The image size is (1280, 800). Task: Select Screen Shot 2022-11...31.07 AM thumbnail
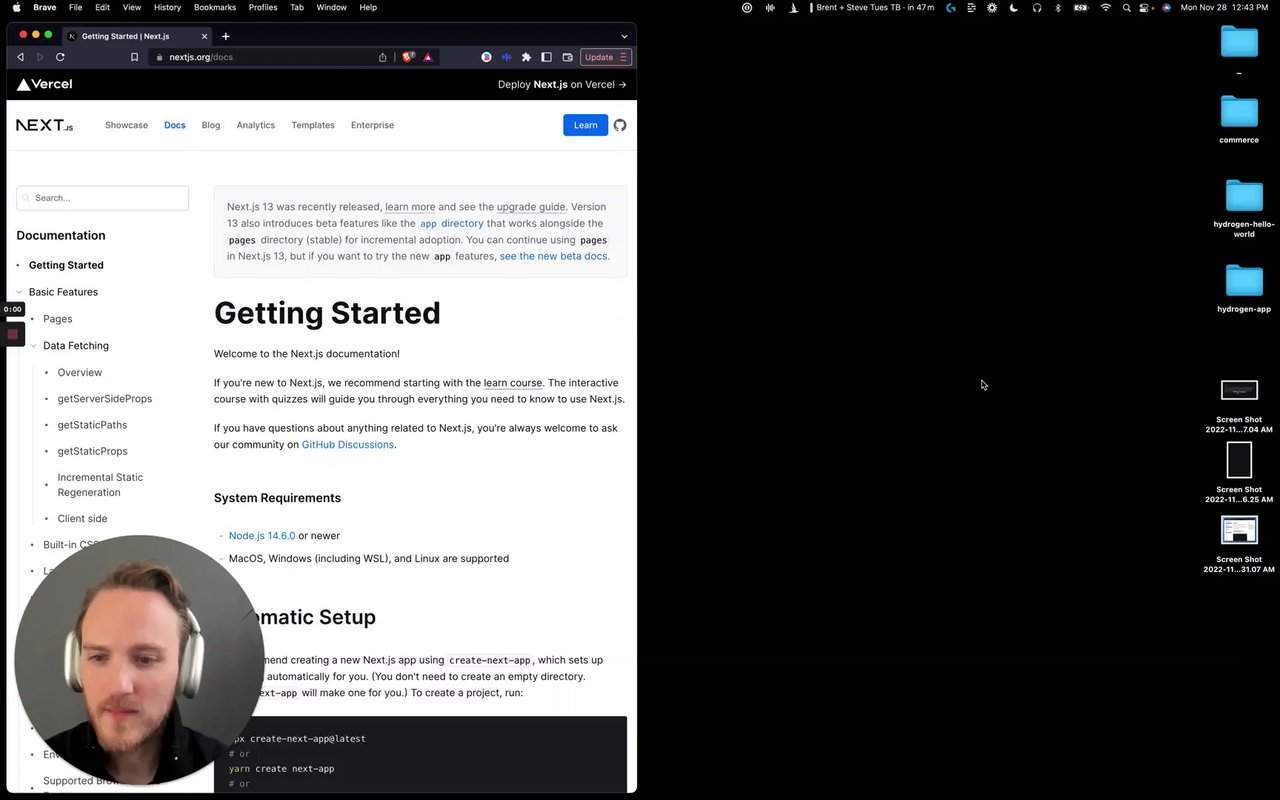1239,530
